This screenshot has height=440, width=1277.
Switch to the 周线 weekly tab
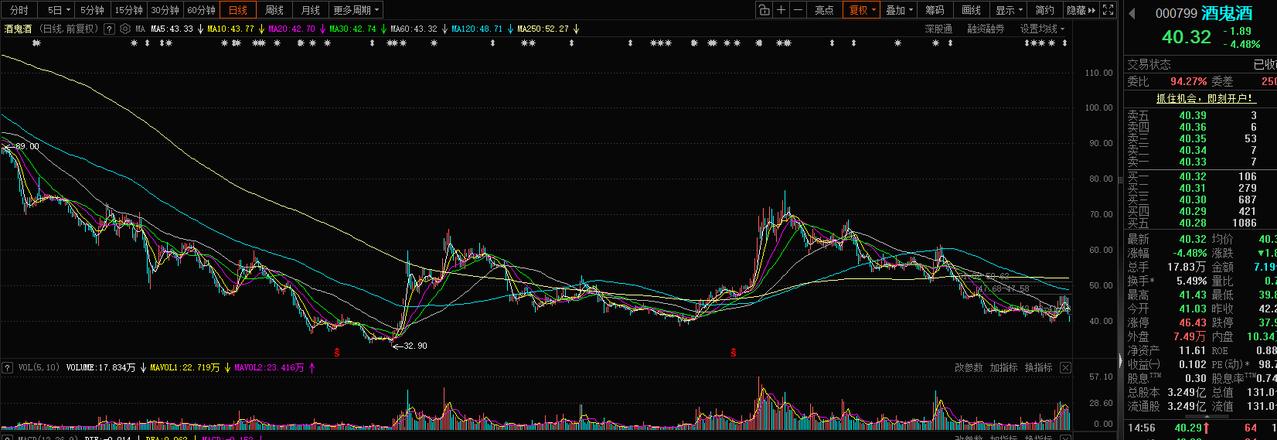point(274,10)
